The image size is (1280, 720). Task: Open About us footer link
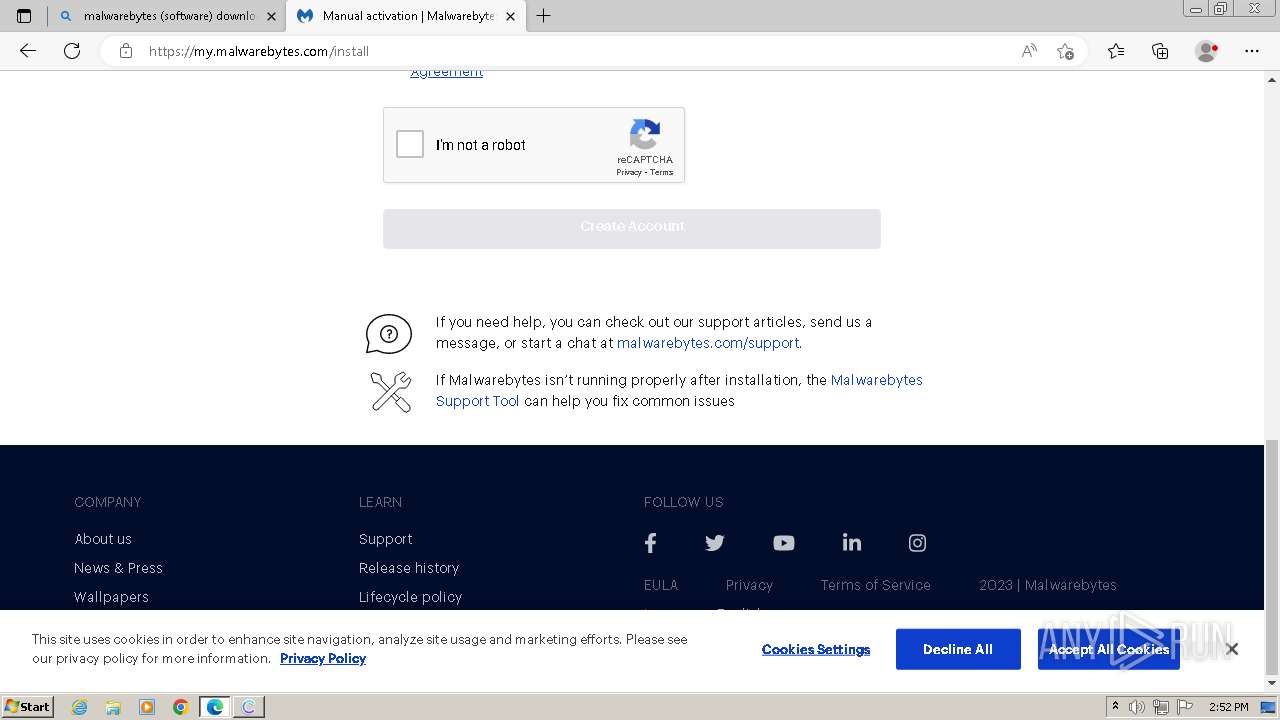pos(103,539)
